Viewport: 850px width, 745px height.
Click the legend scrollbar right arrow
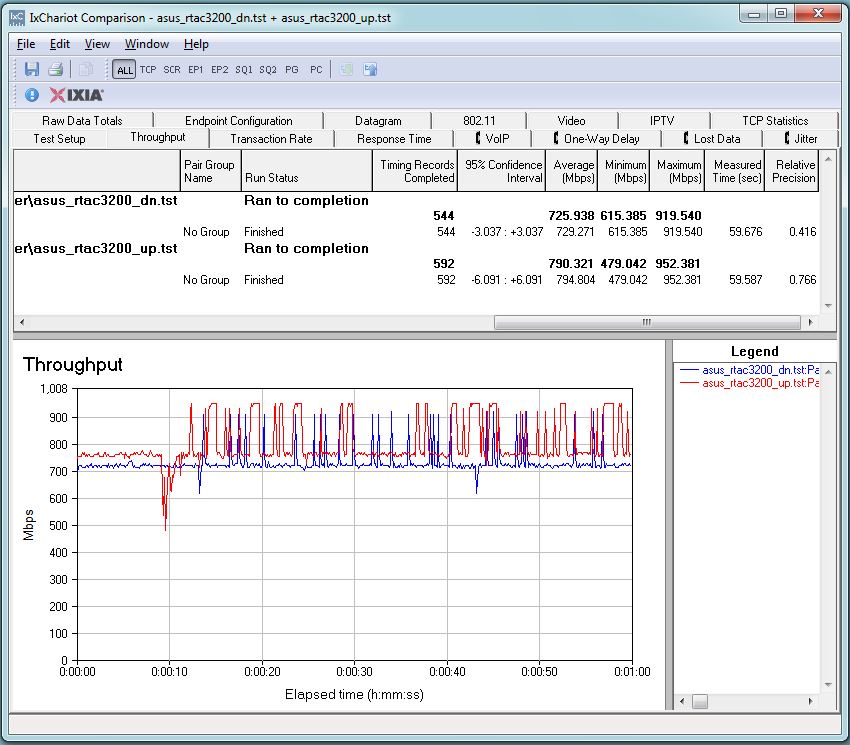[x=810, y=701]
